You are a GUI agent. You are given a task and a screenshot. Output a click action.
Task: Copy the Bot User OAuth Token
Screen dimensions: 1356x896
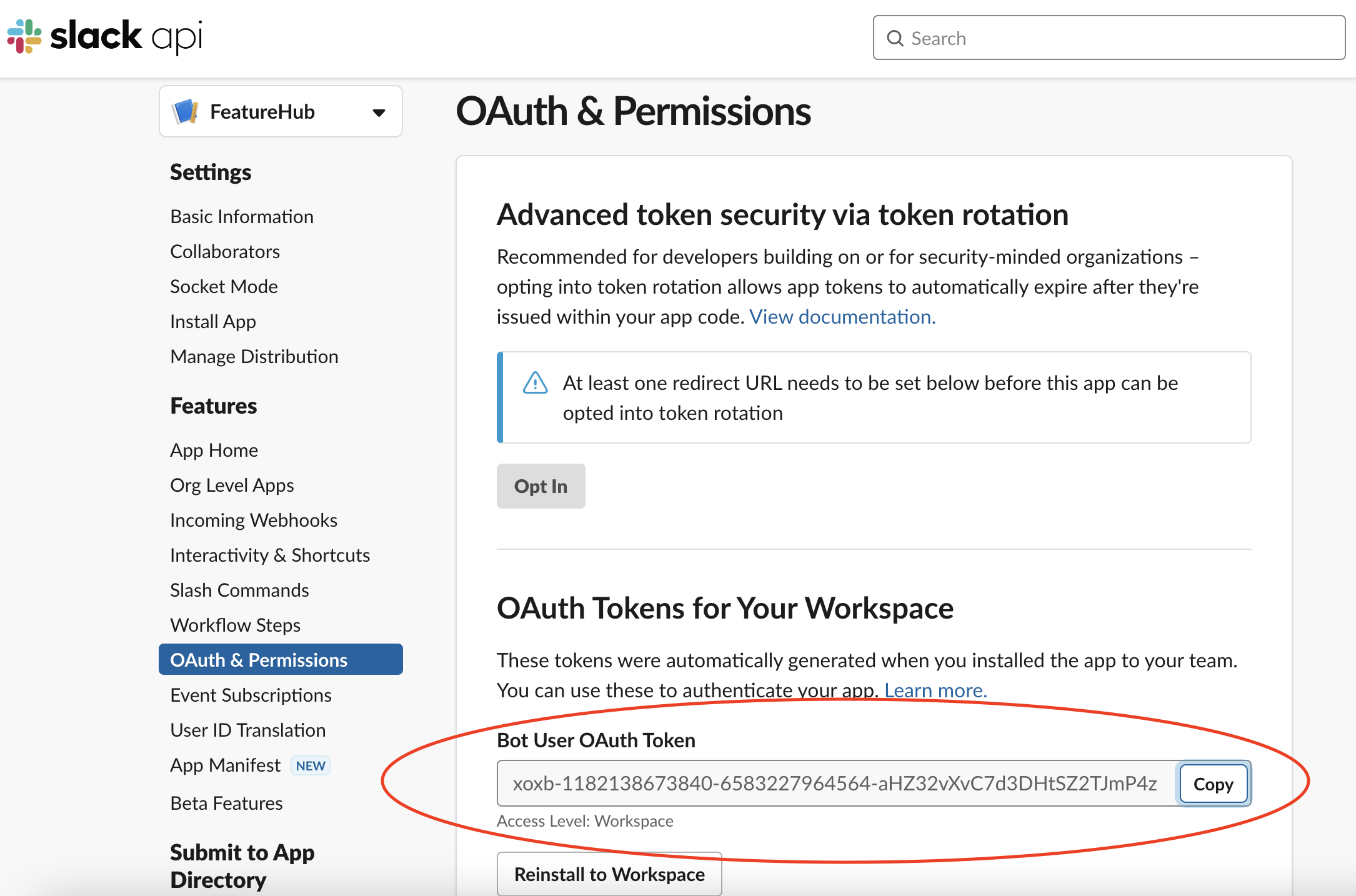click(1213, 784)
